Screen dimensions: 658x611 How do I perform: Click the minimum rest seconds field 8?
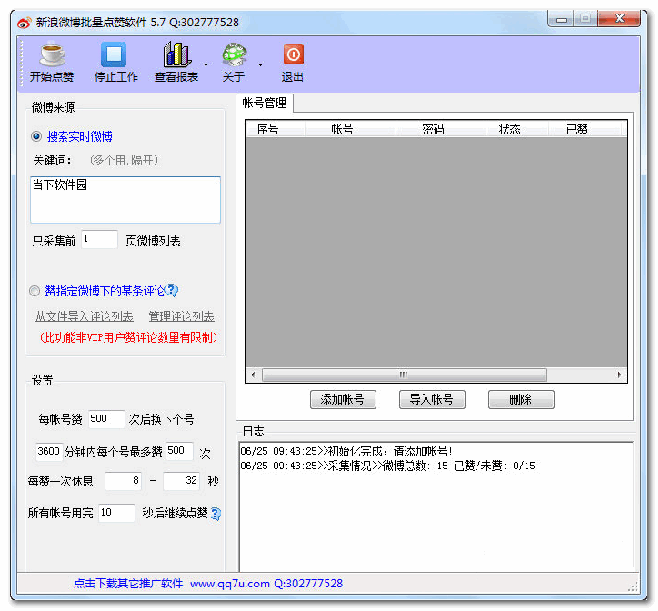[123, 481]
